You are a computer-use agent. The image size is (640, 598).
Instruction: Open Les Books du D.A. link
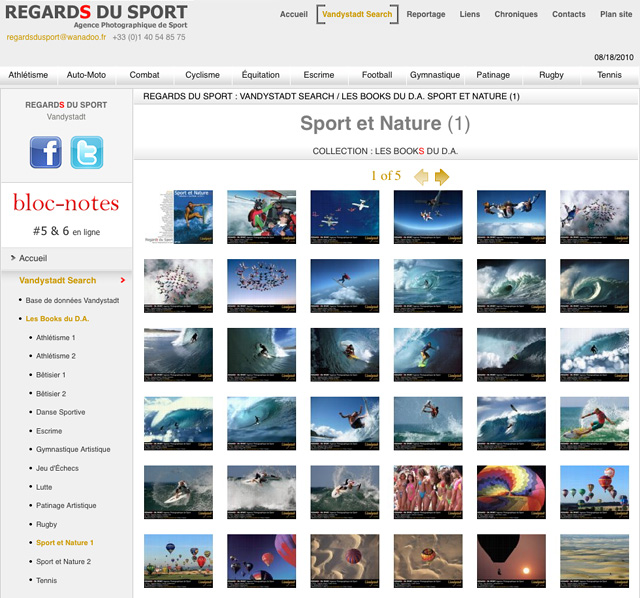57,319
